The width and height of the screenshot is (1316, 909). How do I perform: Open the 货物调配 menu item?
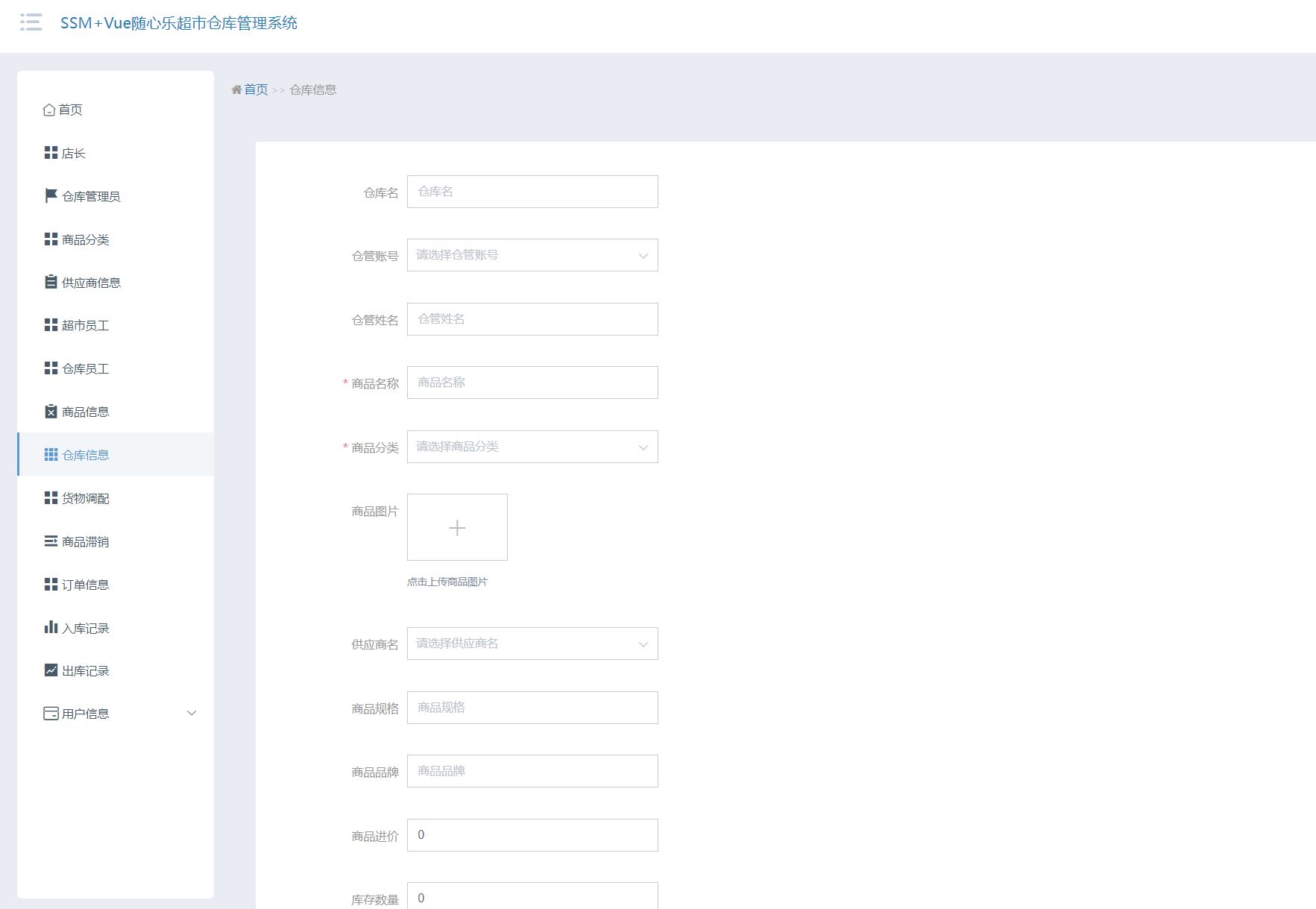point(85,498)
